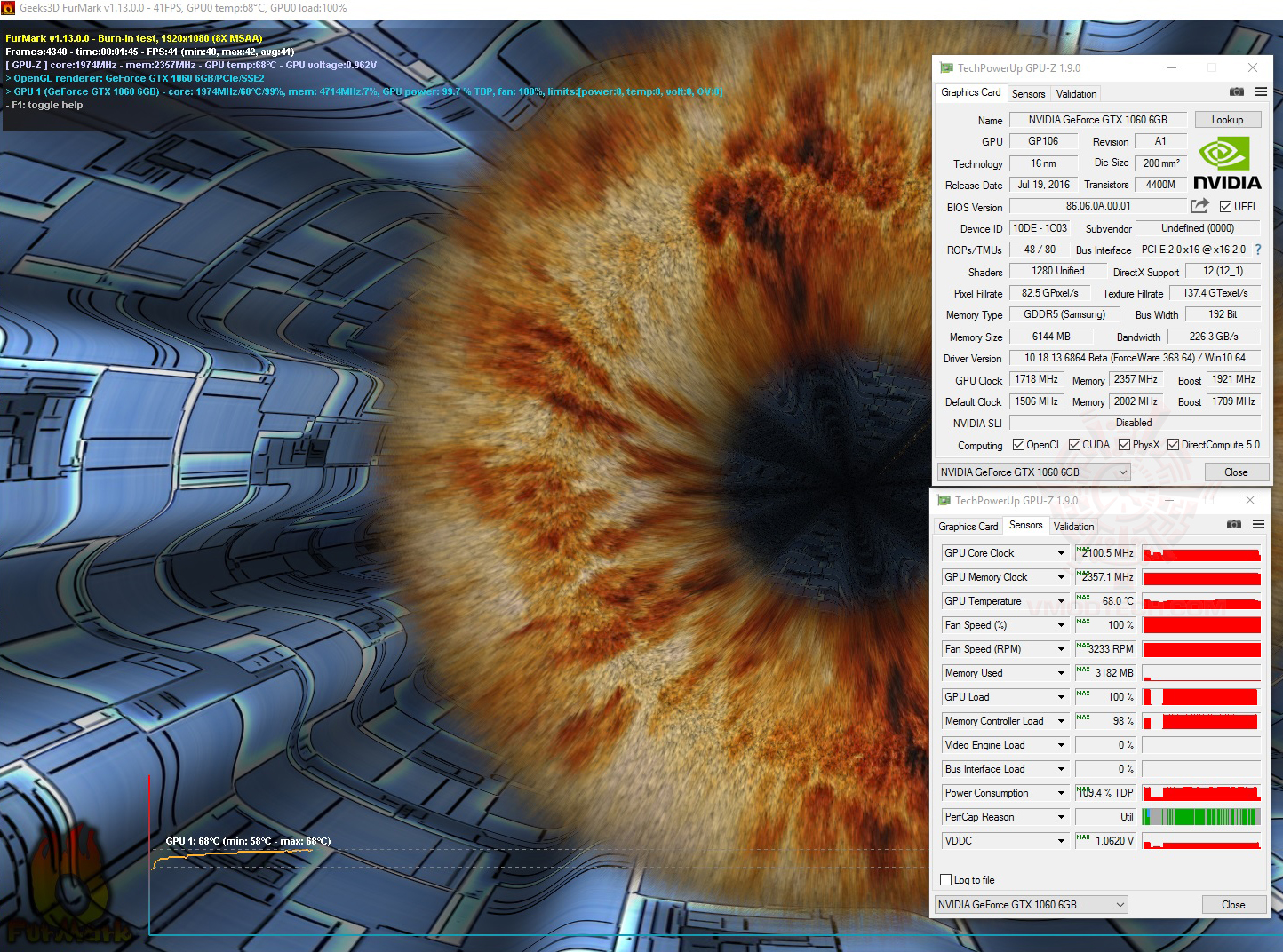The height and width of the screenshot is (952, 1283).
Task: Close the Sensors window via Close button
Action: (1234, 904)
